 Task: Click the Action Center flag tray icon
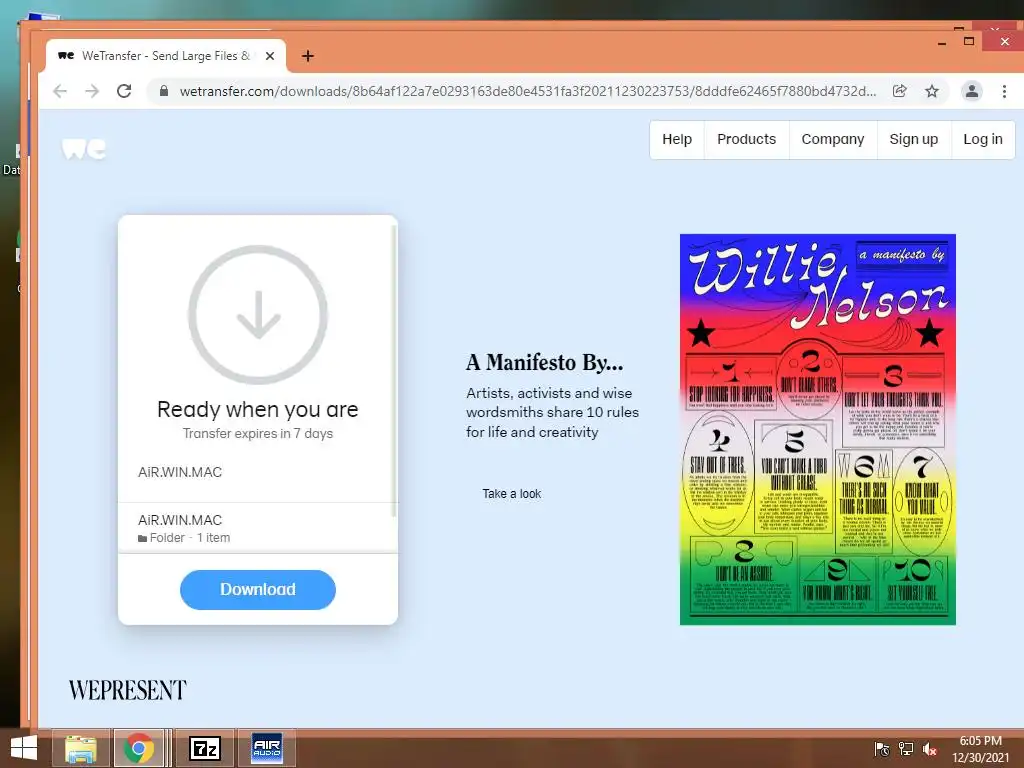pyautogui.click(x=882, y=749)
